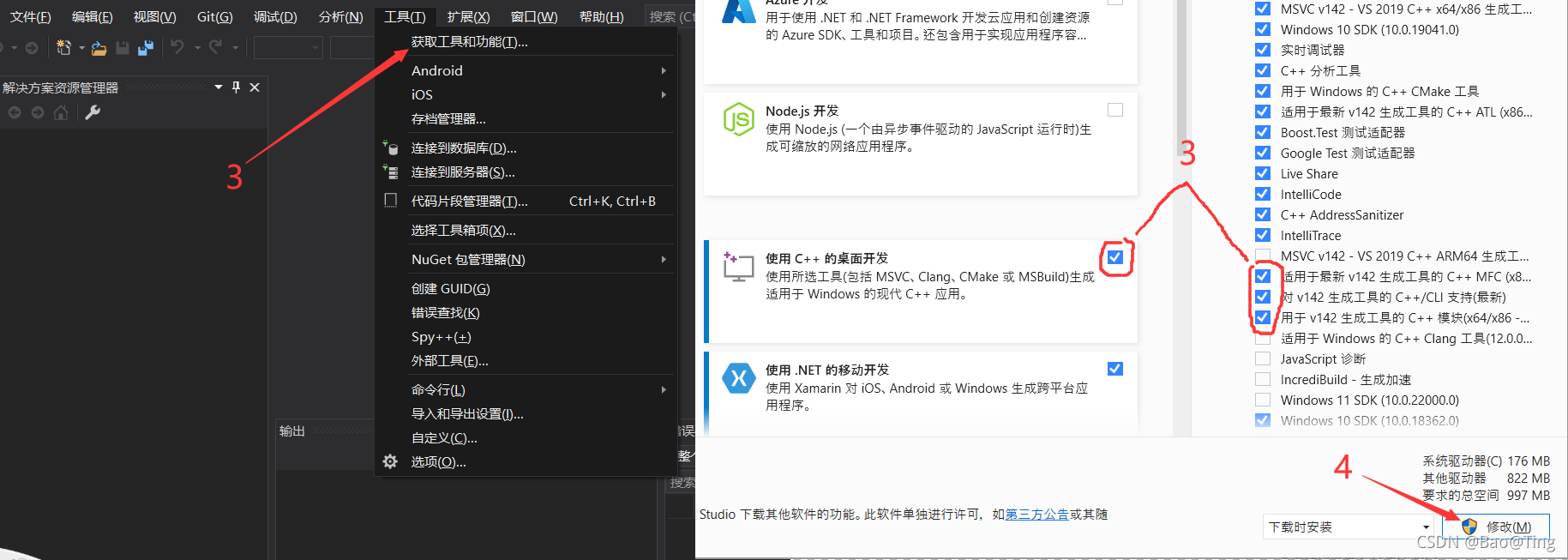1568x560 pixels.
Task: Click the Open File folder icon
Action: tap(99, 48)
